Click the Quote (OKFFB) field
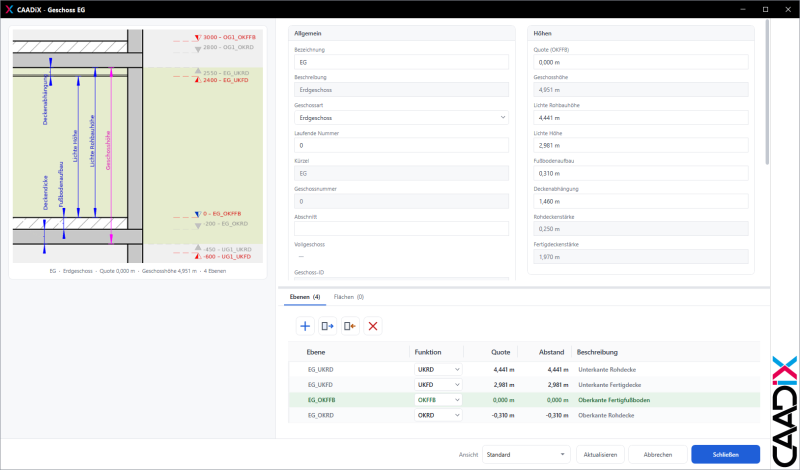 coord(641,62)
